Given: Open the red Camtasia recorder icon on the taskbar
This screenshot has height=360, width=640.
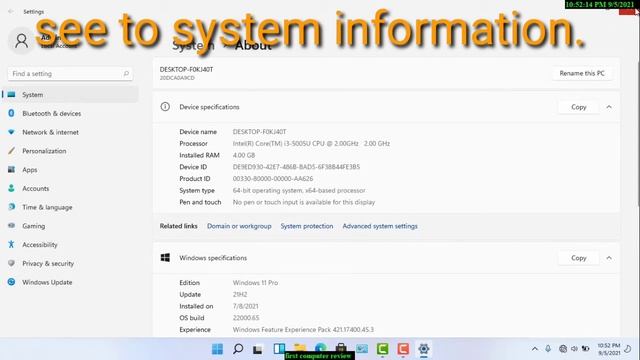Looking at the screenshot, I should point(403,349).
